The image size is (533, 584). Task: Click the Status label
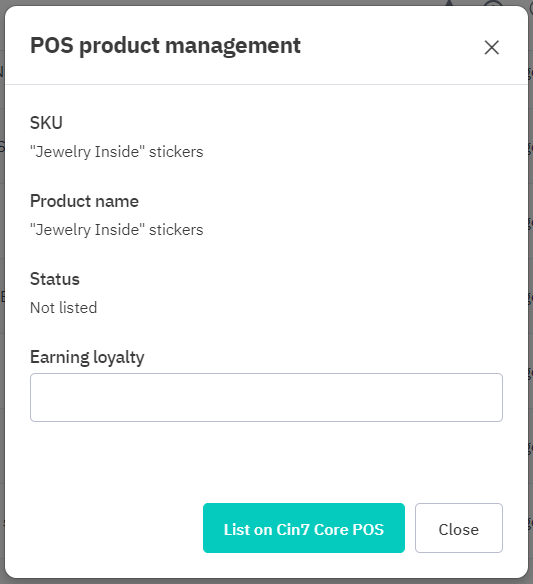click(55, 279)
